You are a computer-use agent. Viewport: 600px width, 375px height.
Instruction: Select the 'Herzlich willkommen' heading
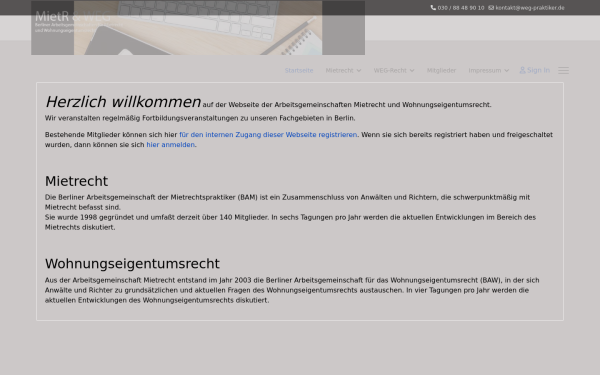[123, 102]
